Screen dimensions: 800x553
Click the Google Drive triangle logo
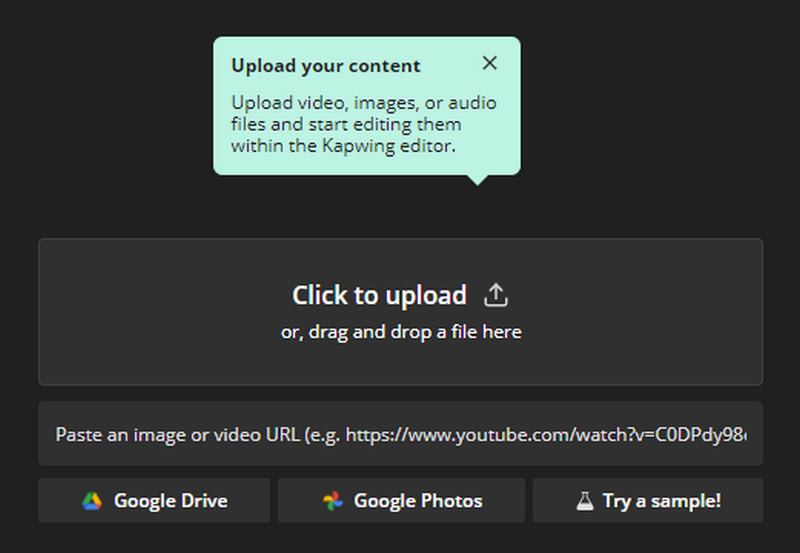[x=92, y=501]
